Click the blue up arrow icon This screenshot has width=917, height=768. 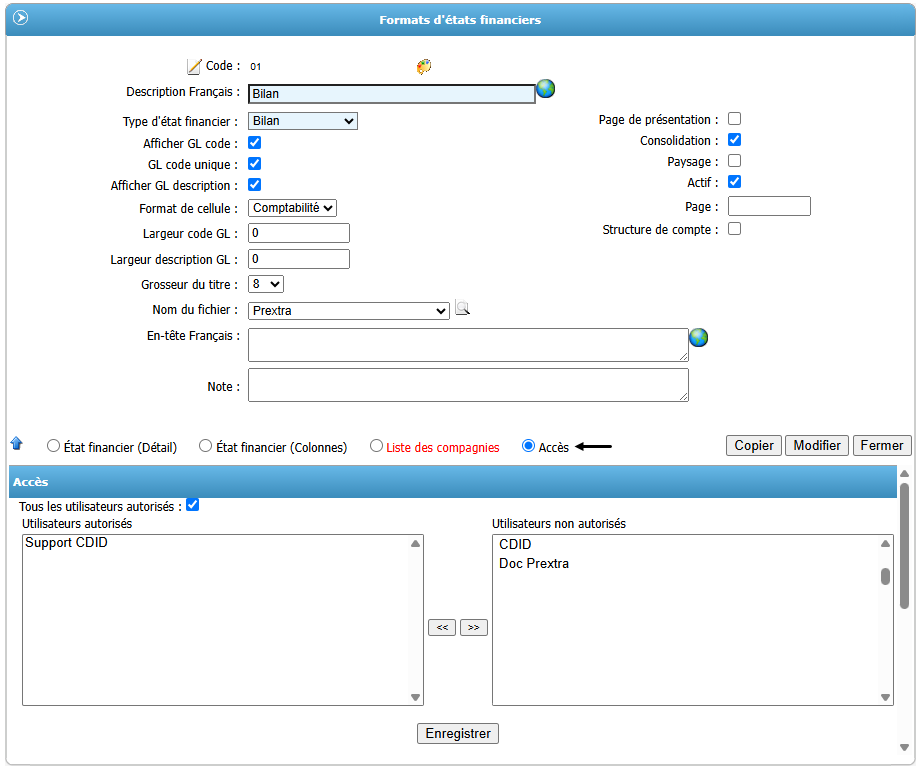coord(16,443)
